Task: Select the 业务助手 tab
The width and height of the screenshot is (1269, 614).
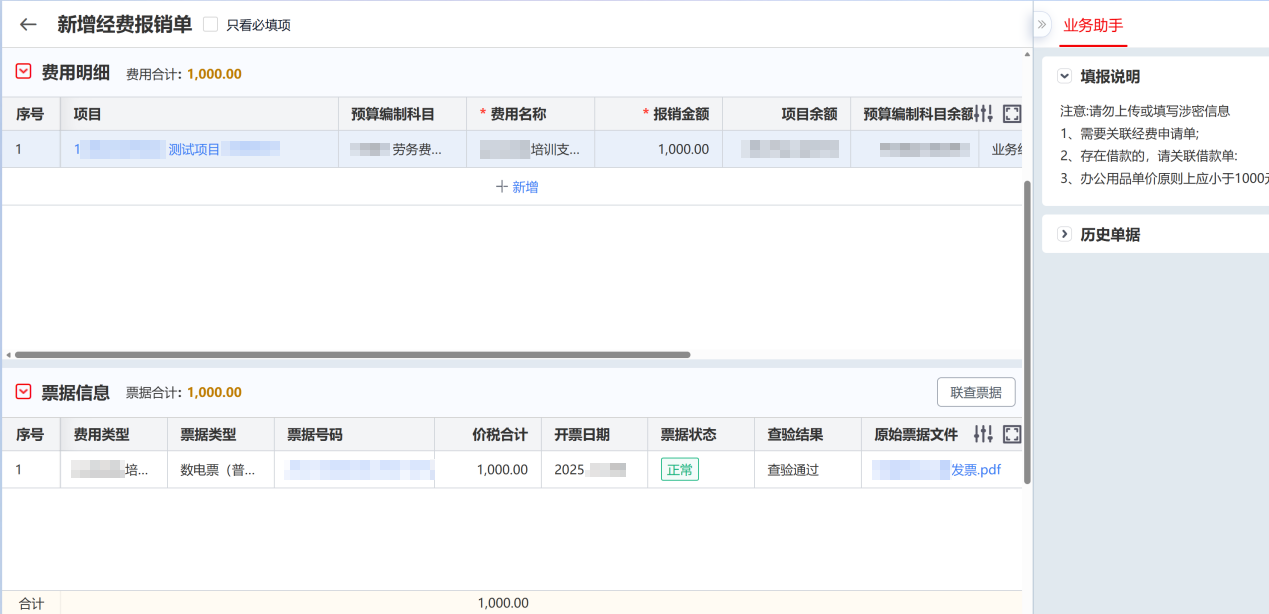Action: click(1092, 25)
